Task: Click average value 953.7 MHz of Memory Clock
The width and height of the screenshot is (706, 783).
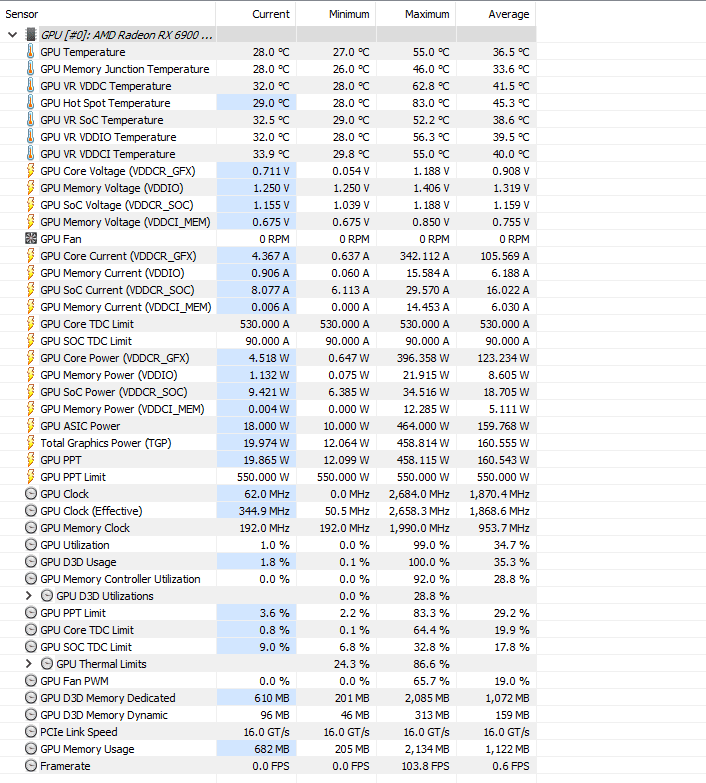Action: [x=504, y=528]
